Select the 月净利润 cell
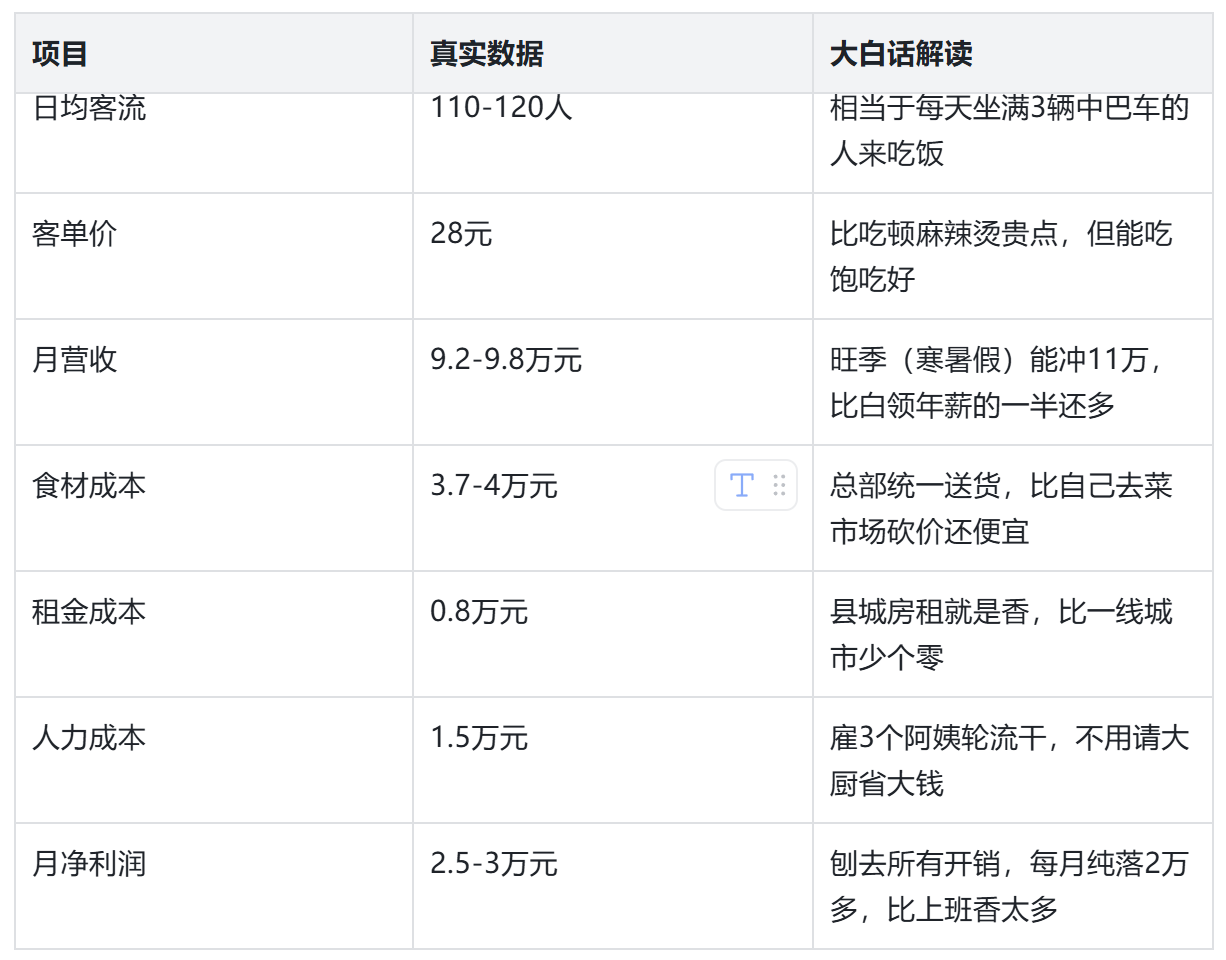 [x=89, y=864]
